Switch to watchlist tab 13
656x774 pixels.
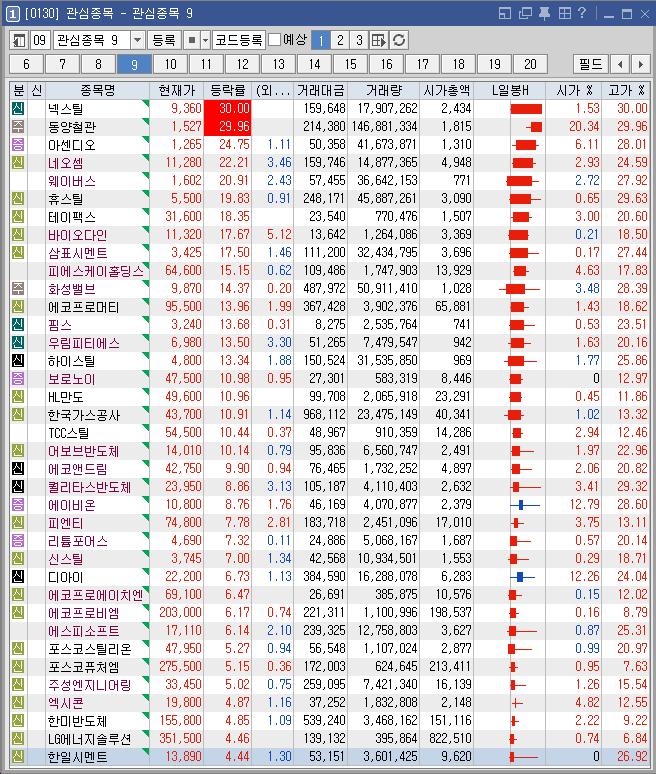click(x=278, y=64)
